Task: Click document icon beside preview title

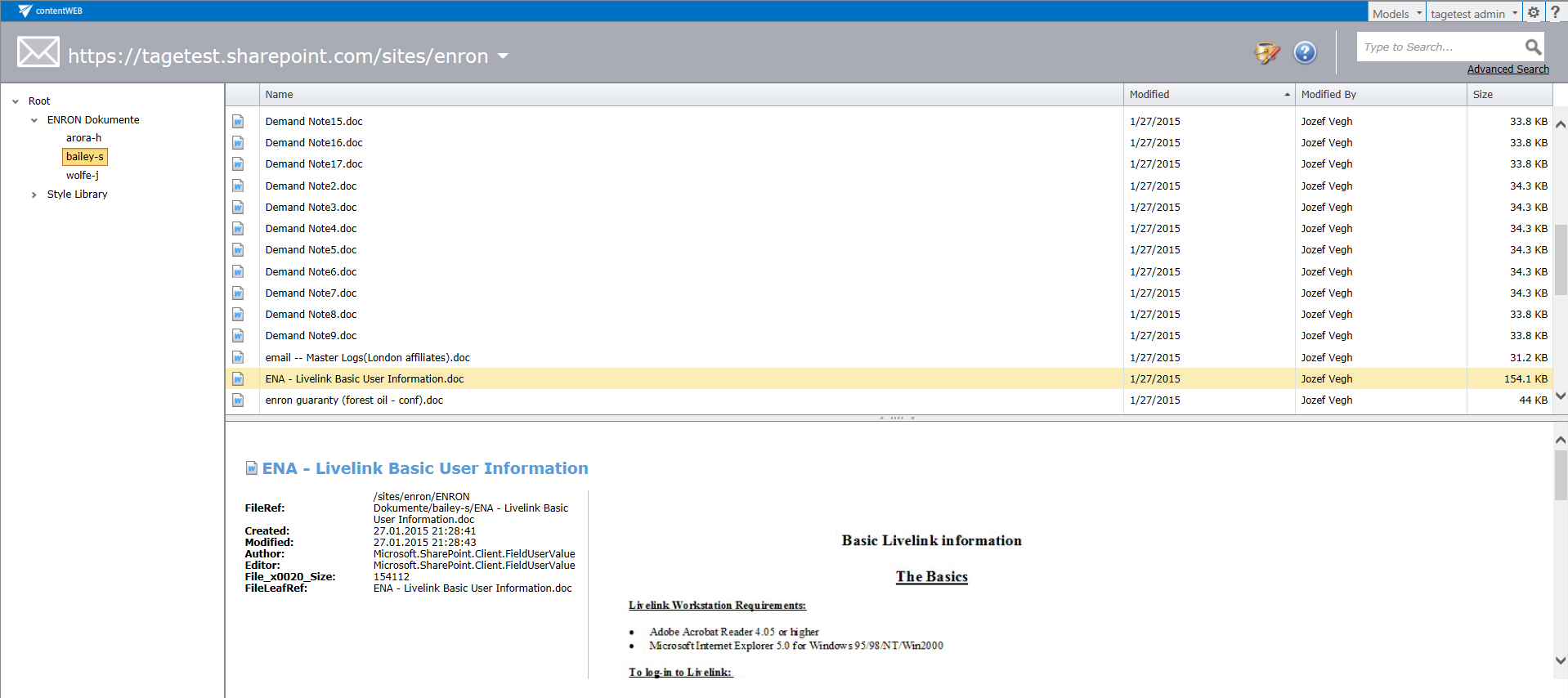Action: 252,468
